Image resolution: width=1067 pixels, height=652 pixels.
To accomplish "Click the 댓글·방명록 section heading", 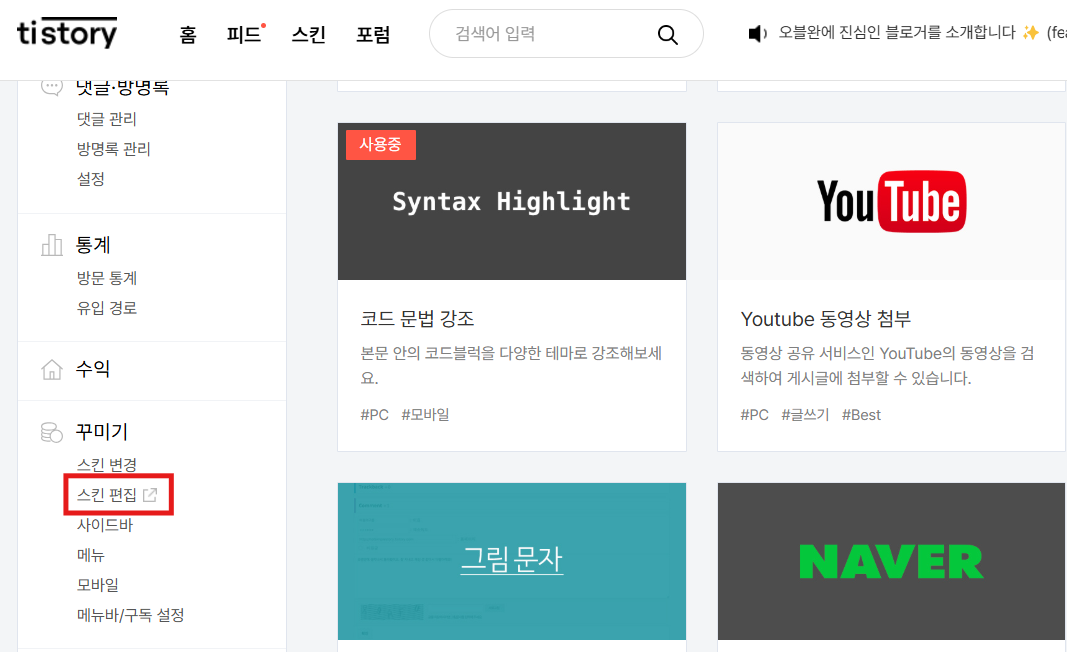I will (x=122, y=88).
